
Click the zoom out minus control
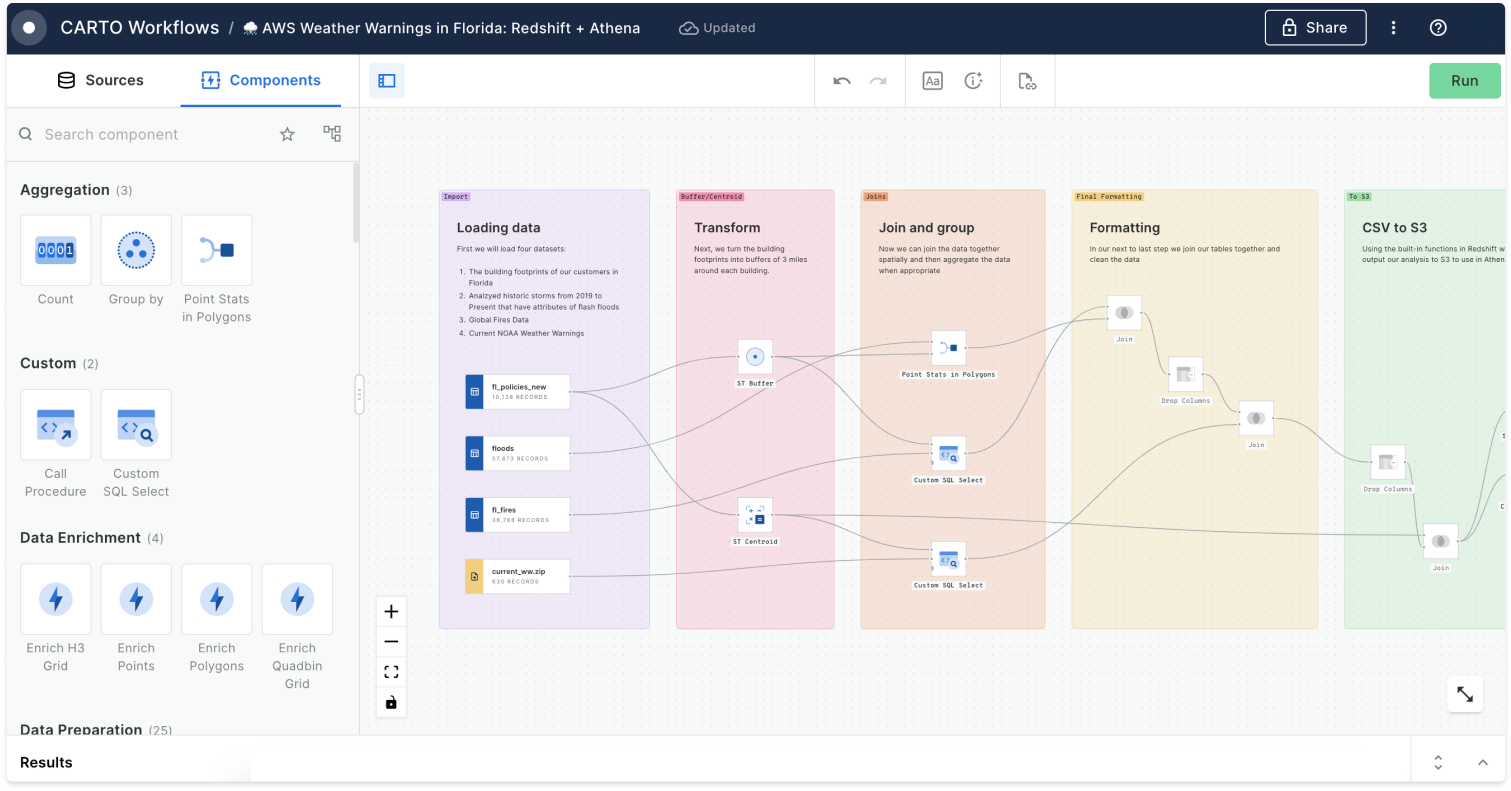click(x=391, y=641)
